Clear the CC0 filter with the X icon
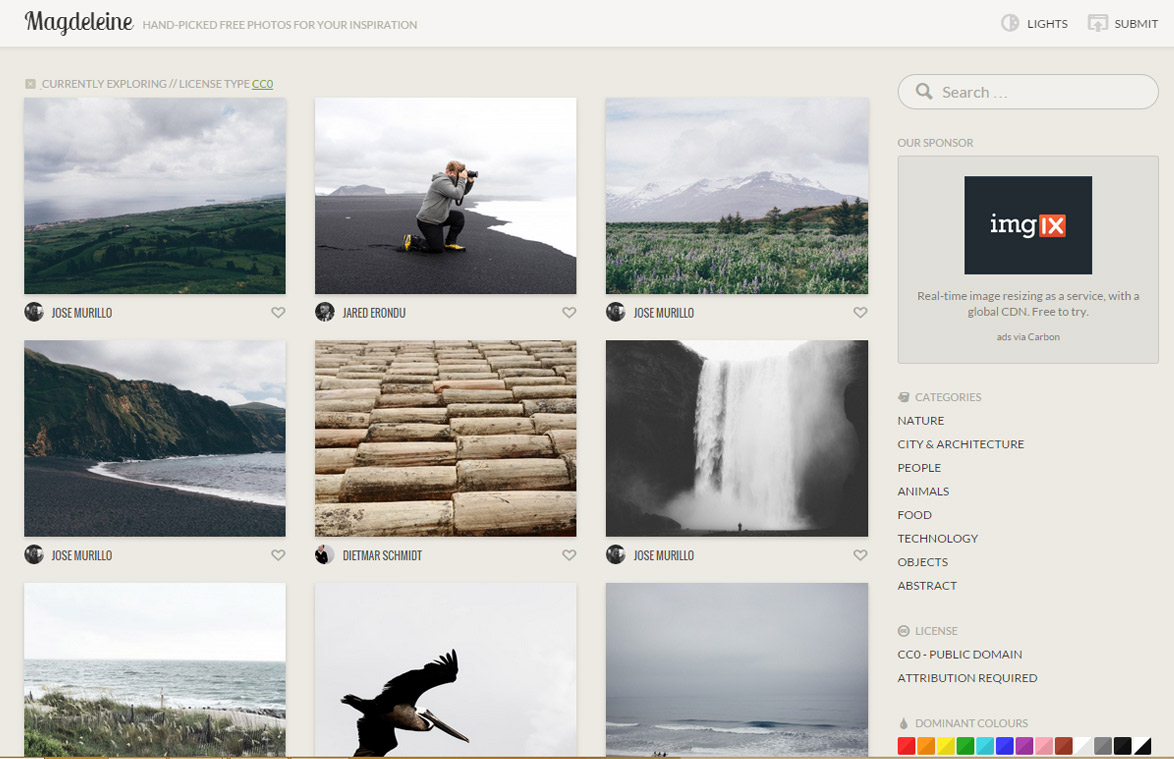The image size is (1174, 759). pos(30,84)
